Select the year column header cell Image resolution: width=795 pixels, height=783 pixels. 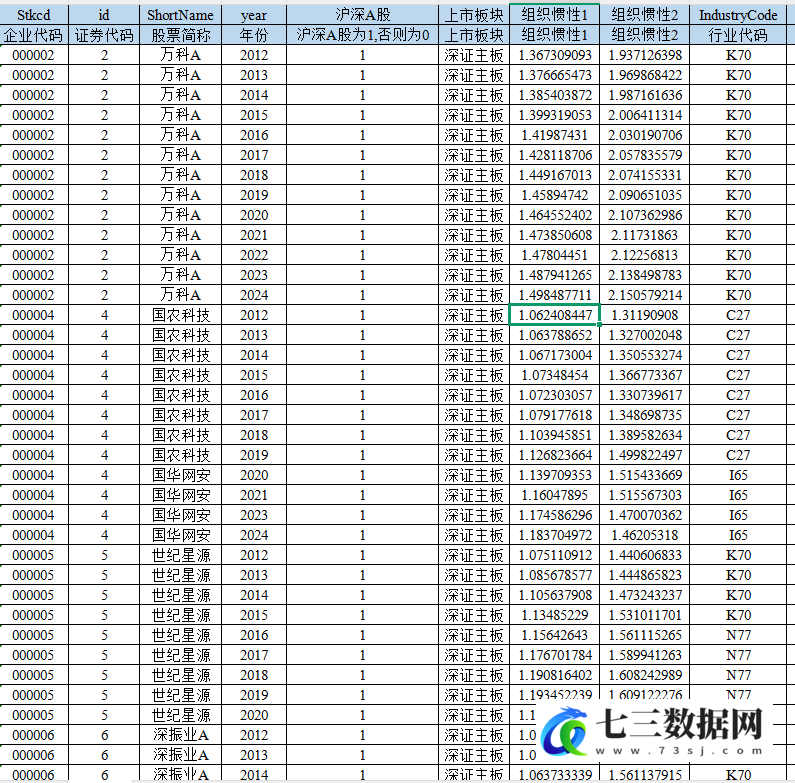pos(254,15)
